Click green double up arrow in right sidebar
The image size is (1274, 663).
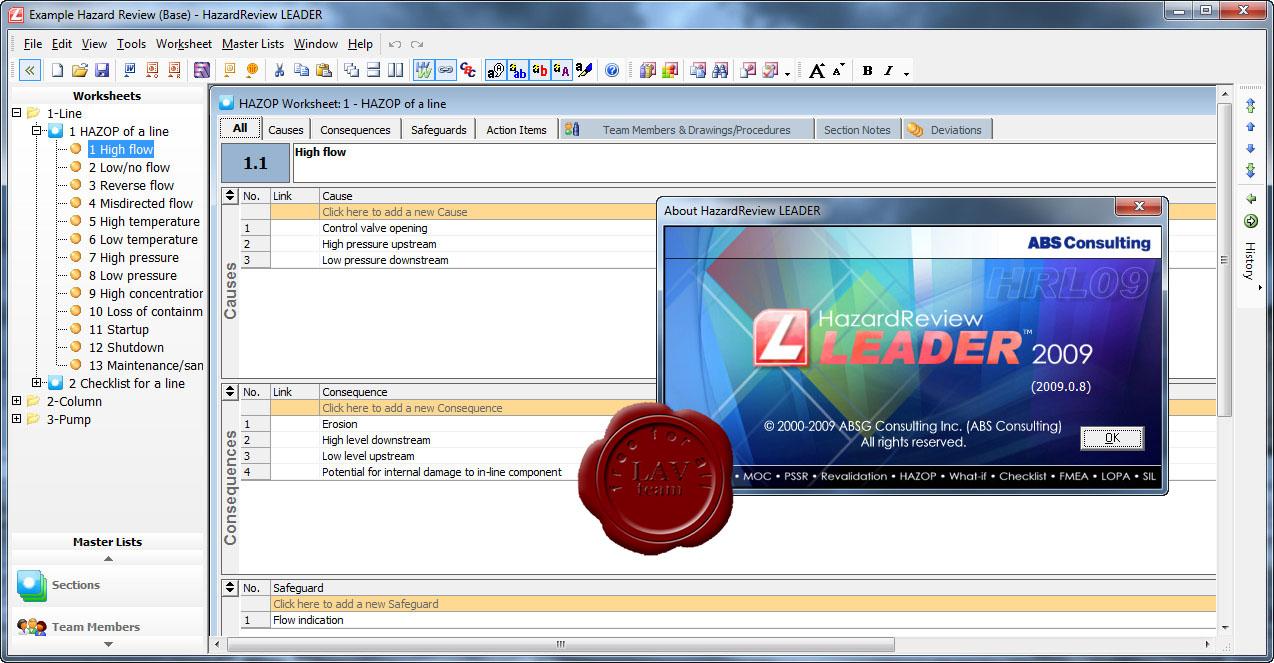[x=1250, y=106]
